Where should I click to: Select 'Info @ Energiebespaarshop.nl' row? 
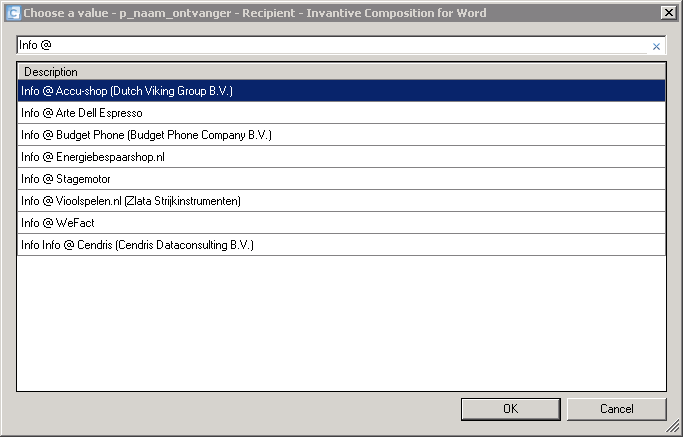coord(342,157)
